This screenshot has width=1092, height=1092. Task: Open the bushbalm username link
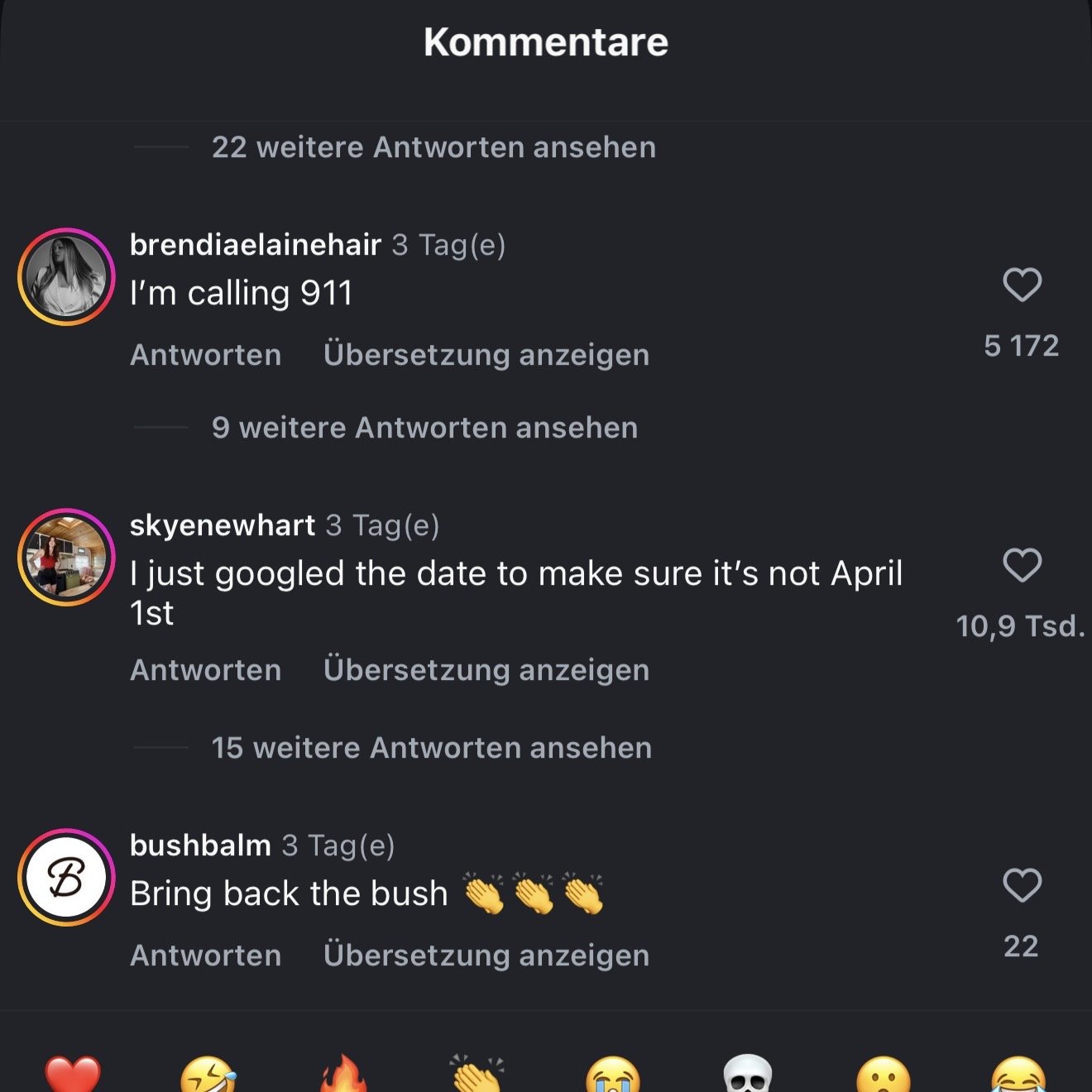click(x=200, y=845)
